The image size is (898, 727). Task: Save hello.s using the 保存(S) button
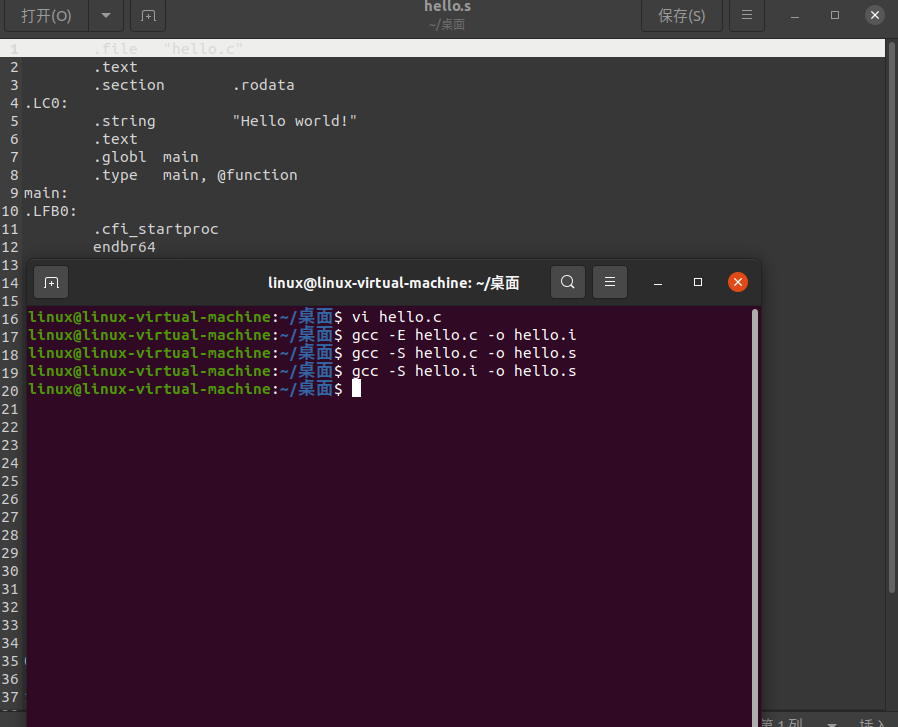[681, 16]
